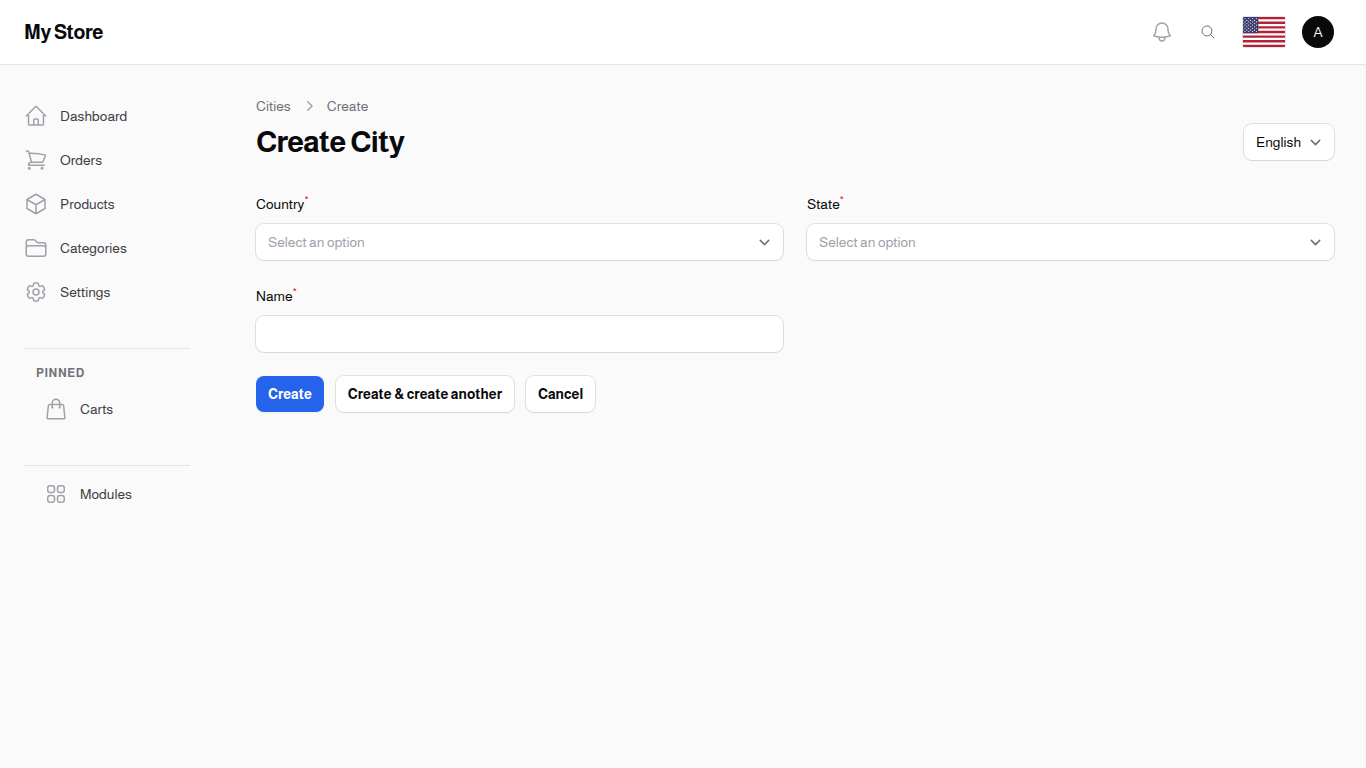Viewport: 1366px width, 768px height.
Task: Open Products via the box icon
Action: pyautogui.click(x=36, y=204)
